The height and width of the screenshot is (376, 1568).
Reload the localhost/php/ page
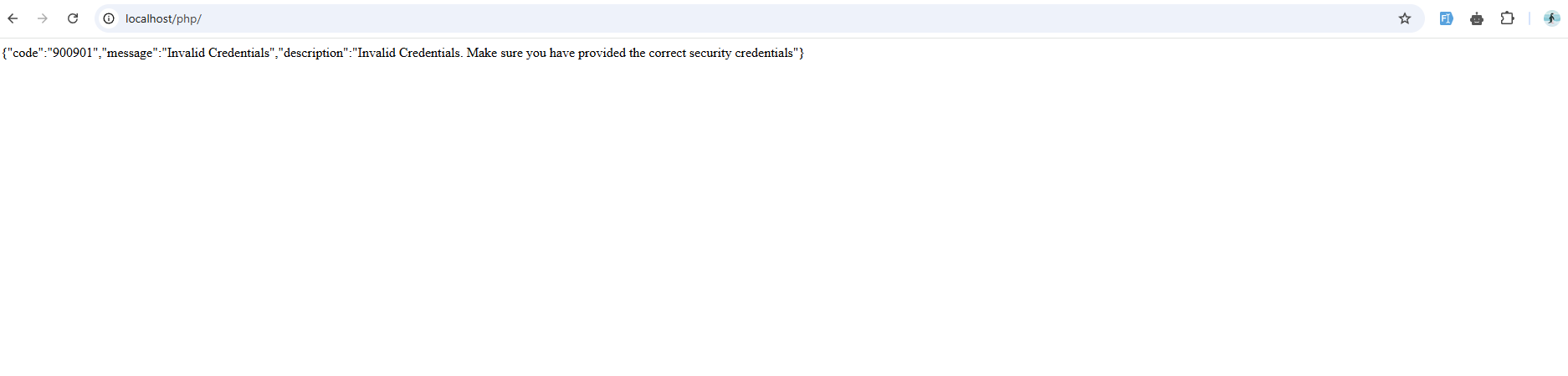73,18
